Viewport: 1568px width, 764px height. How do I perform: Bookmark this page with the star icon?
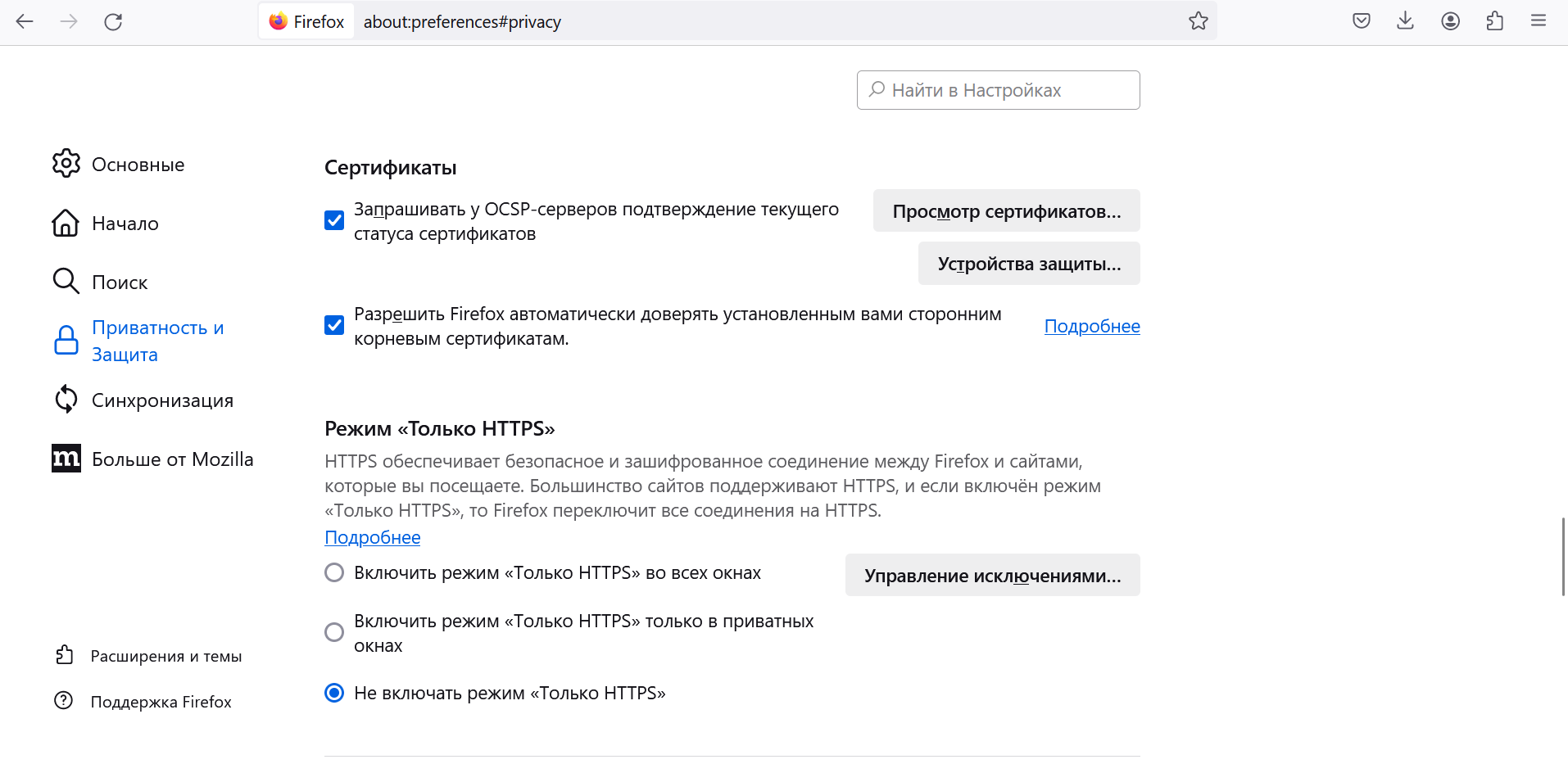1198,21
